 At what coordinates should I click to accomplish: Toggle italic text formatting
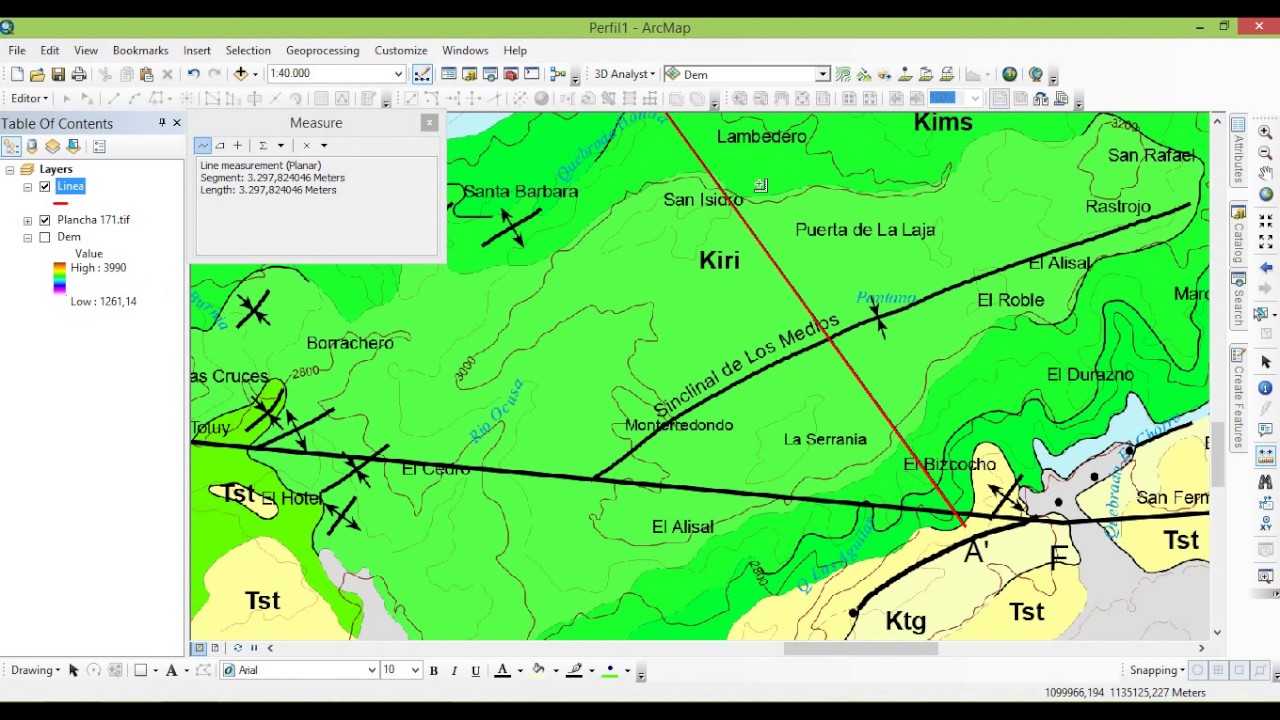pyautogui.click(x=454, y=670)
